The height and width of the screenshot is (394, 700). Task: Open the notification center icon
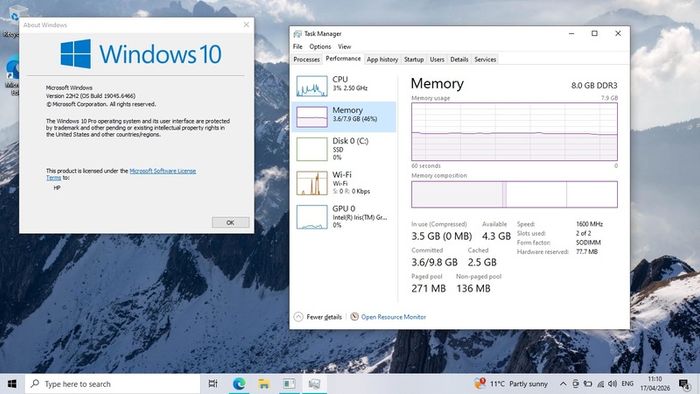(684, 384)
